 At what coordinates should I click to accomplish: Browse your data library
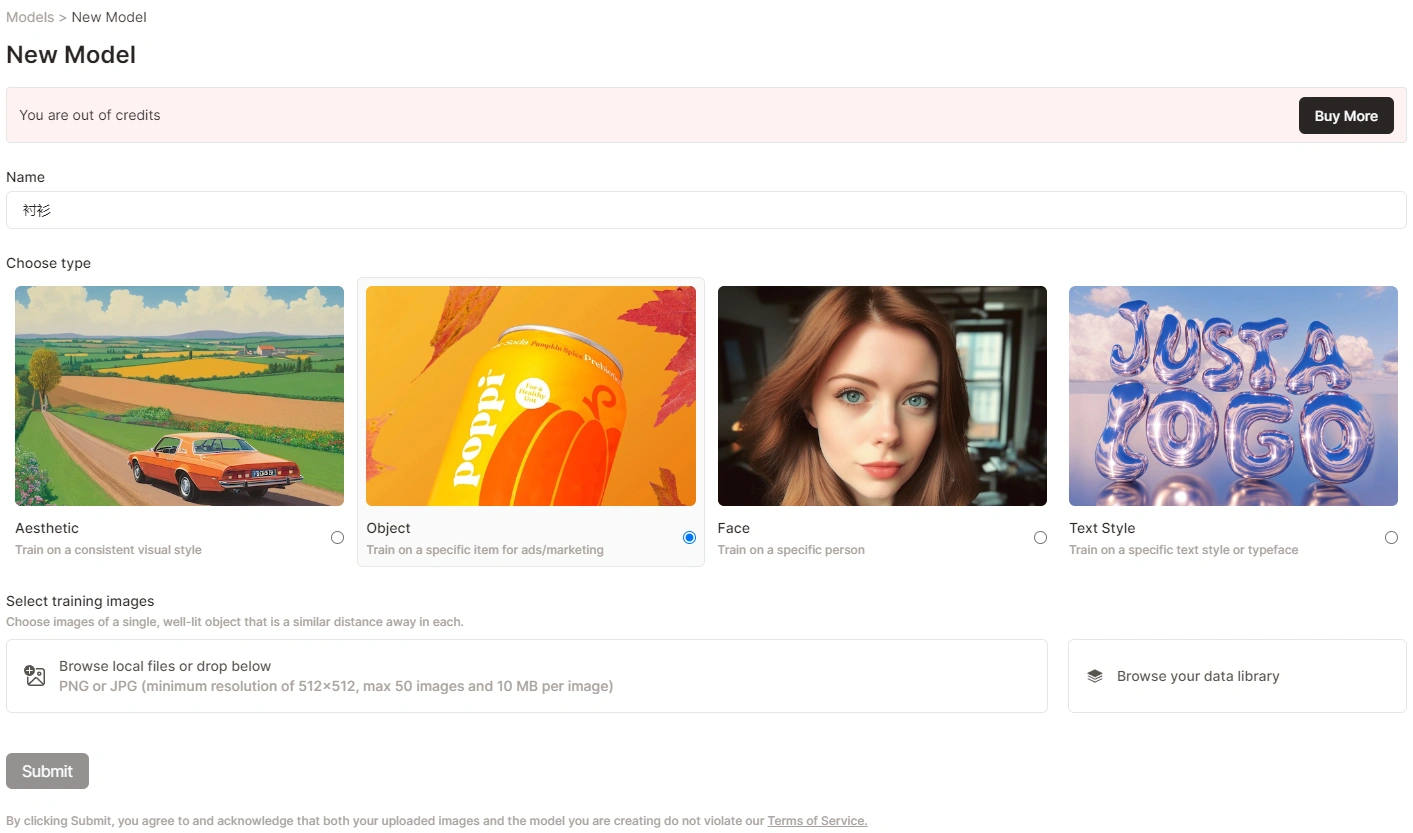coord(1237,676)
